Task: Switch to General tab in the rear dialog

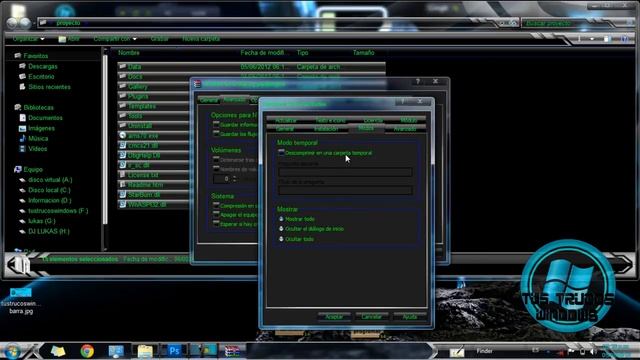Action: click(209, 100)
